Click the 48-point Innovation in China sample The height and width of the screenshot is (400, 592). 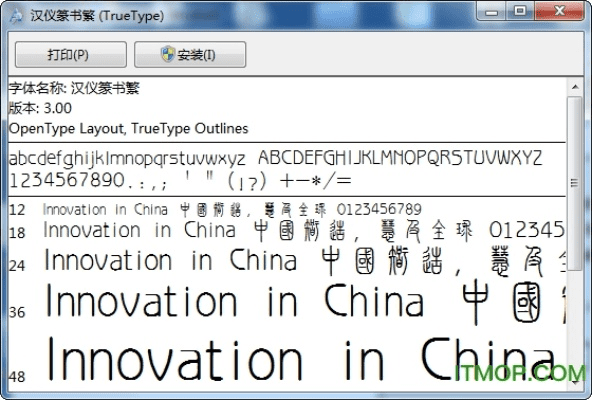(302, 360)
